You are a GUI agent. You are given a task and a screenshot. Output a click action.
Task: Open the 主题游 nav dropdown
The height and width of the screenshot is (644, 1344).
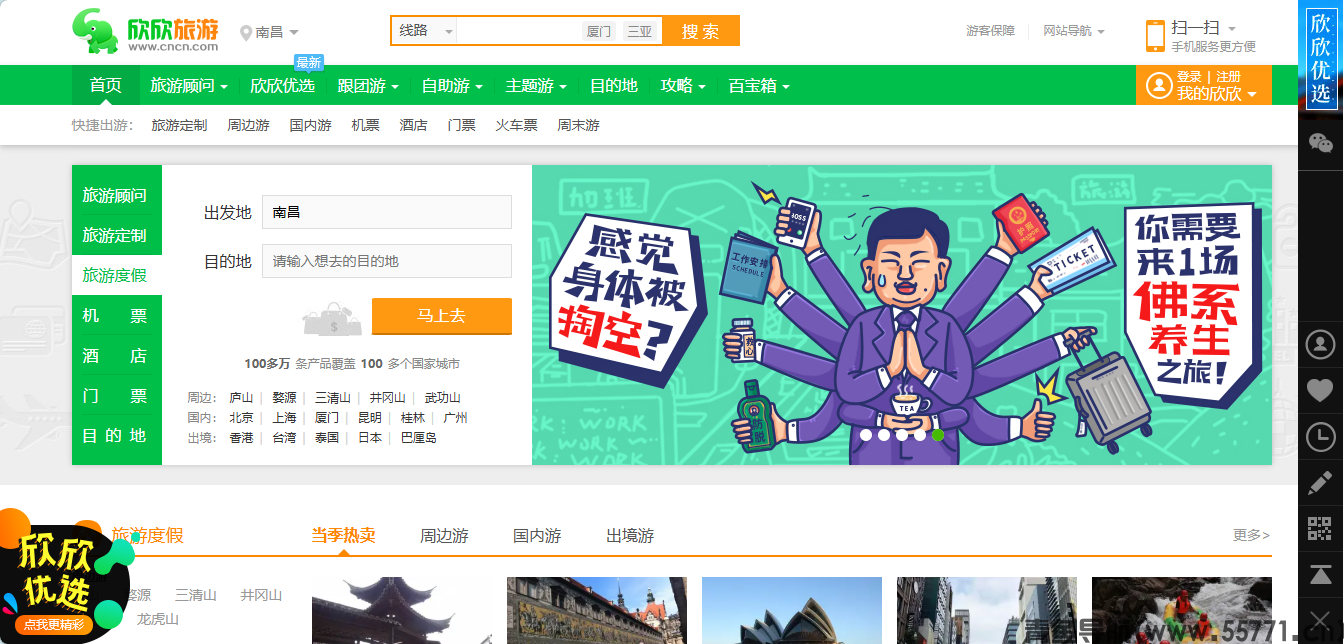click(x=536, y=86)
